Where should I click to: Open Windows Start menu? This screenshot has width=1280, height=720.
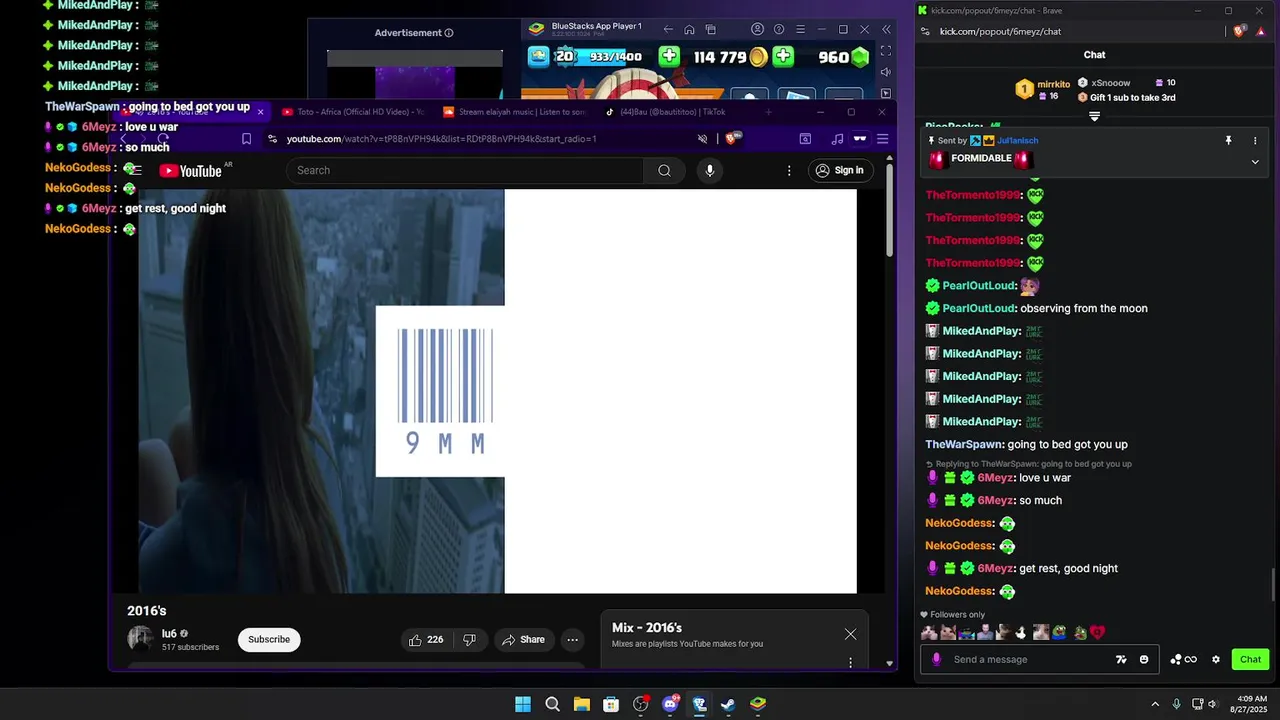click(523, 704)
